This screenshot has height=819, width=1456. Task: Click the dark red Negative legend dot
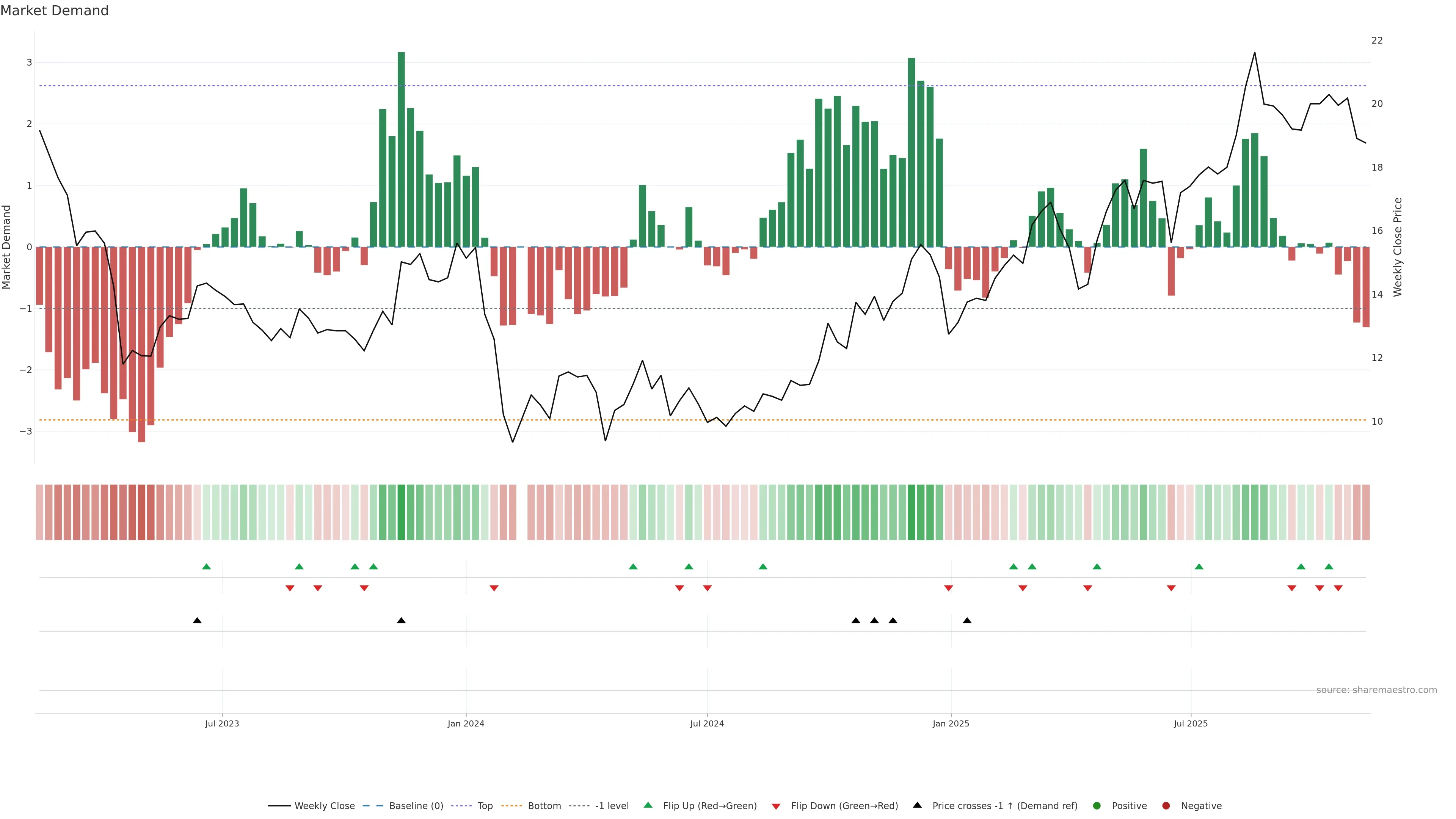1166,806
